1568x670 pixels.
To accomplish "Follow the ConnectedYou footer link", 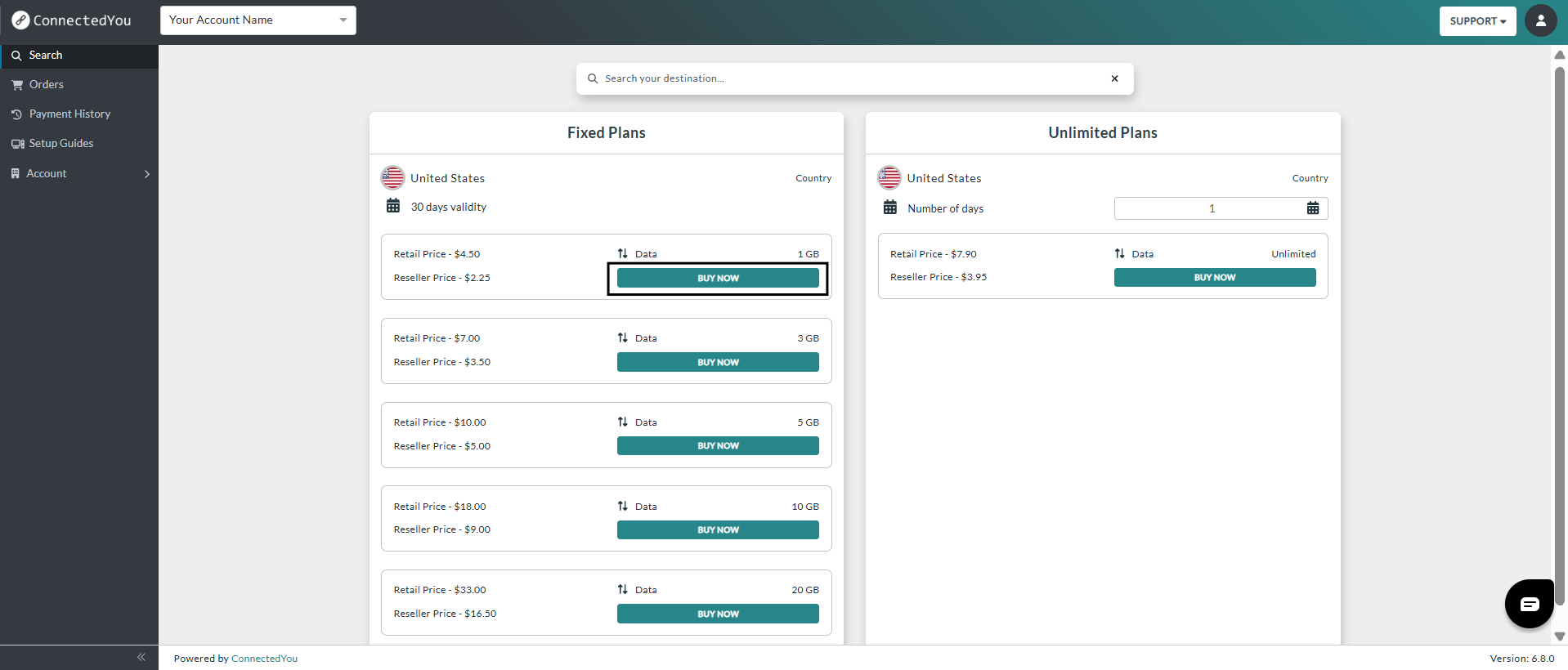I will (x=264, y=659).
